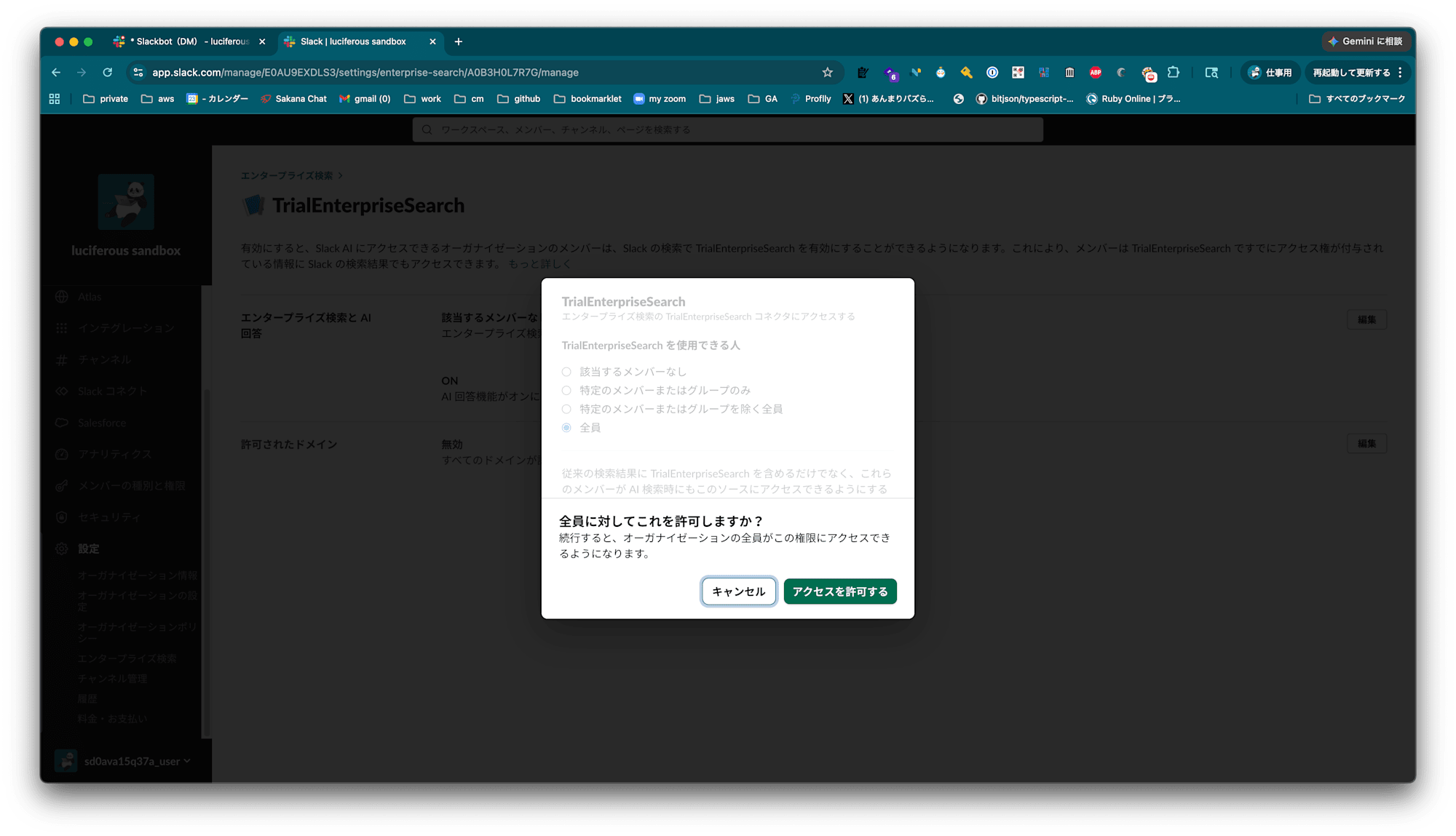Image resolution: width=1456 pixels, height=836 pixels.
Task: Click the Gemini に相談 button
Action: pos(1366,41)
